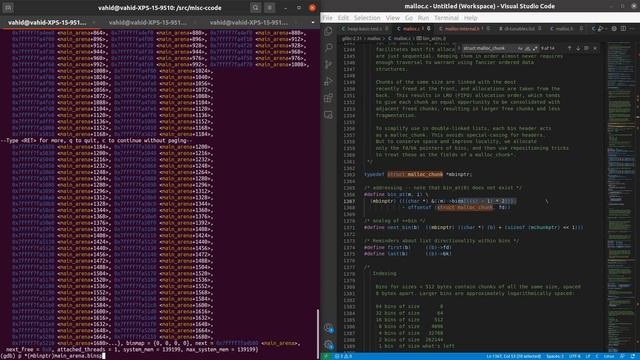Screen dimensions: 640x360
Task: Open errors and warnings in status bar
Action: pyautogui.click(x=343, y=356)
